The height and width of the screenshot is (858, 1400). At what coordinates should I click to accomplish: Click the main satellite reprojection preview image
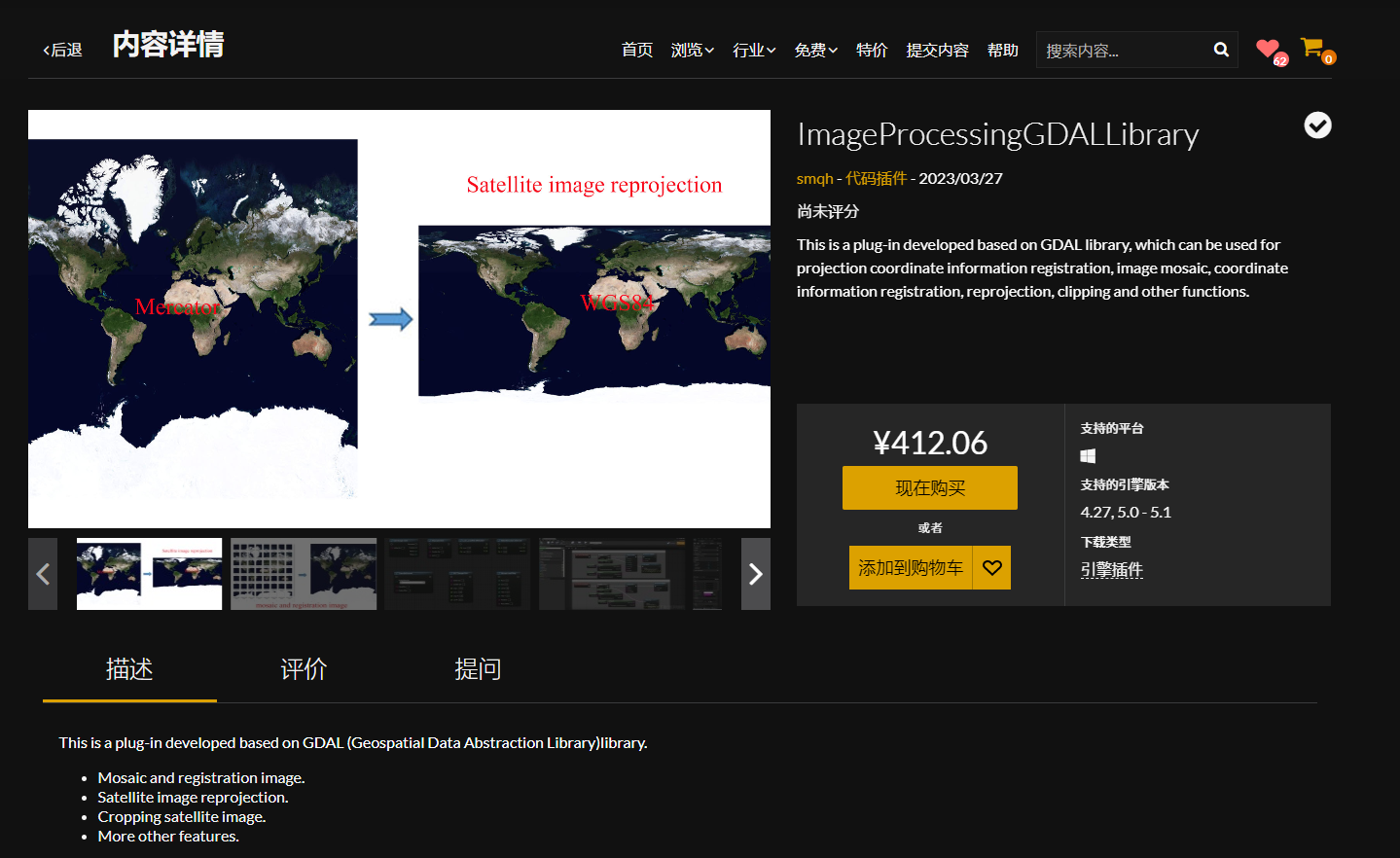399,319
